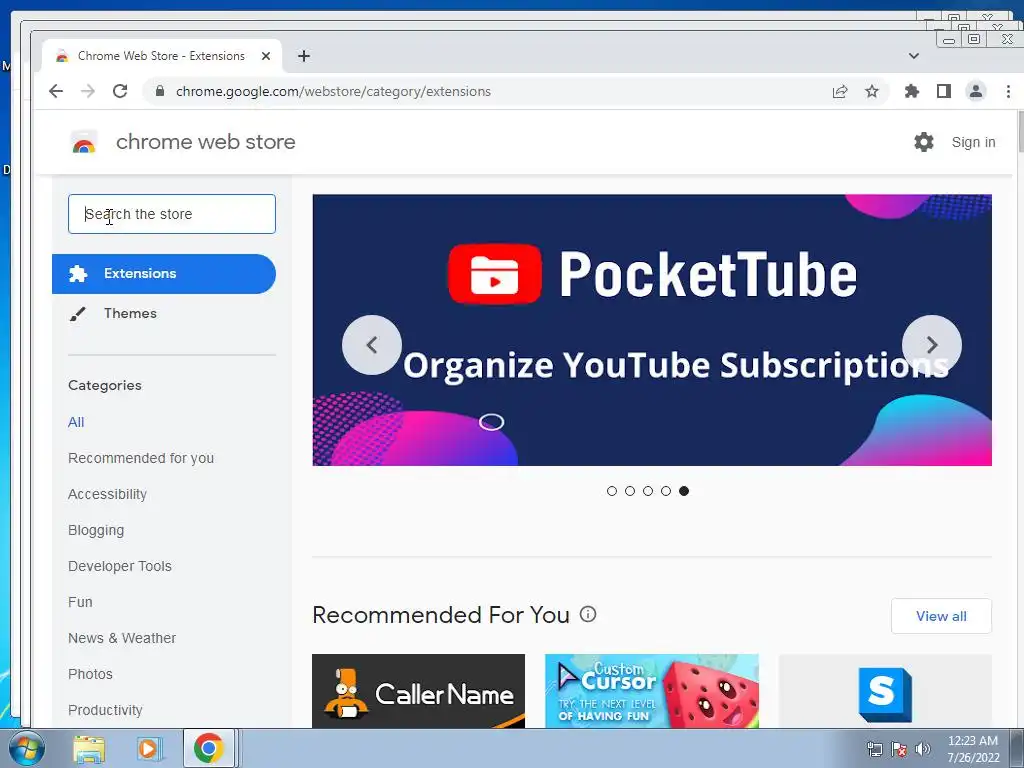Viewport: 1024px width, 768px height.
Task: Click the Sign in link
Action: coord(973,142)
